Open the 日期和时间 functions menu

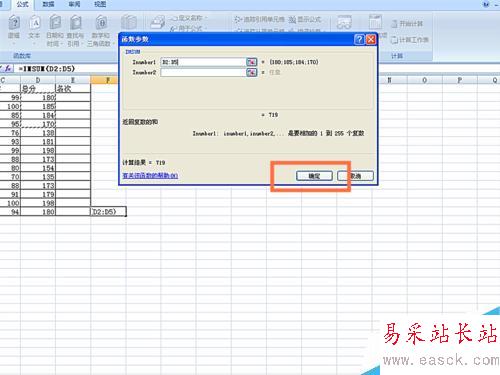[x=55, y=31]
